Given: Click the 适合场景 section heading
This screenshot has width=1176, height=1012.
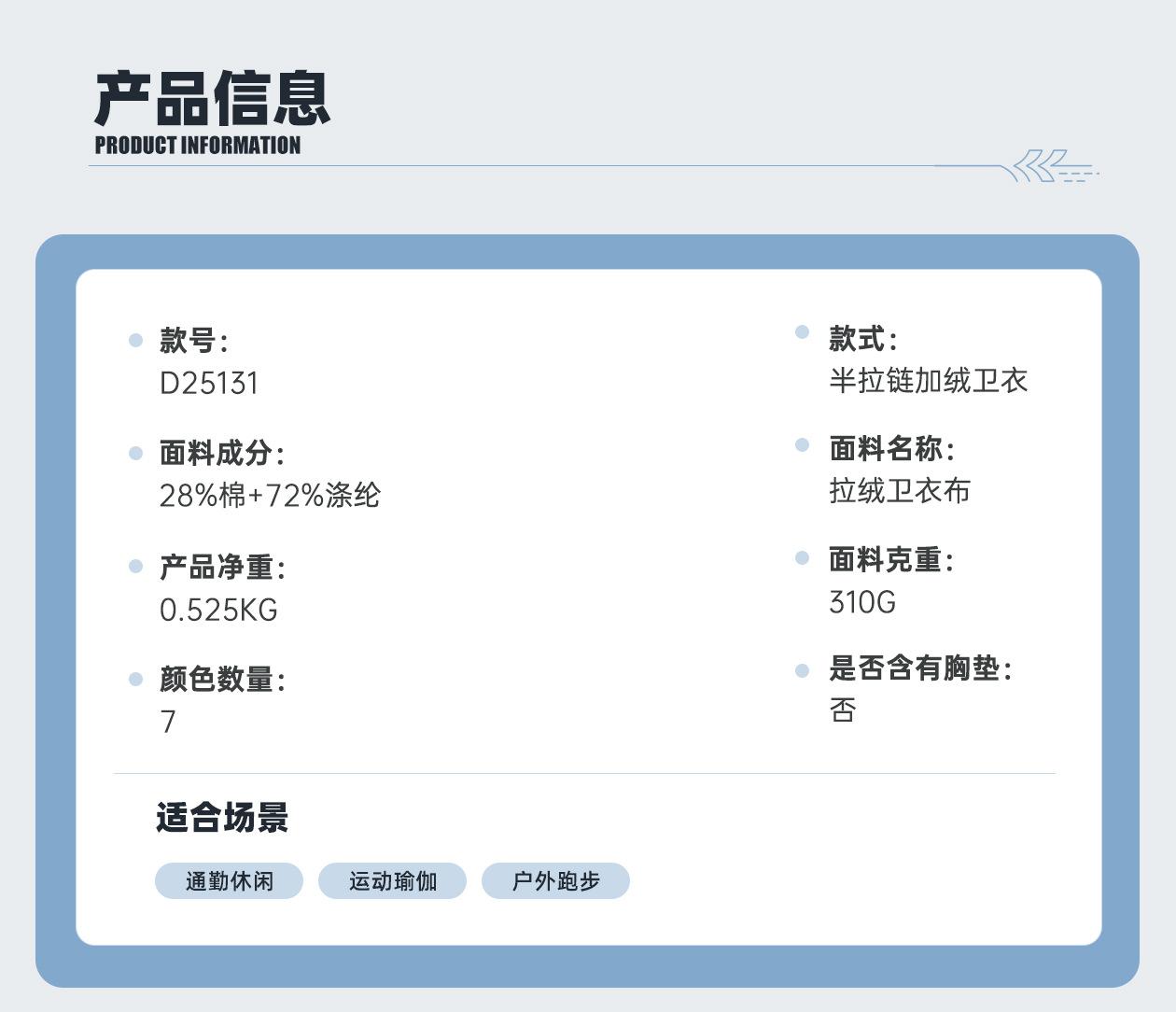Looking at the screenshot, I should click(x=222, y=818).
